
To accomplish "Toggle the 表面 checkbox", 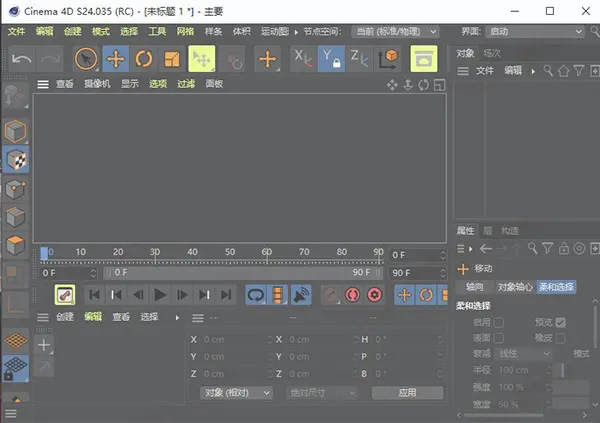I will 499,338.
